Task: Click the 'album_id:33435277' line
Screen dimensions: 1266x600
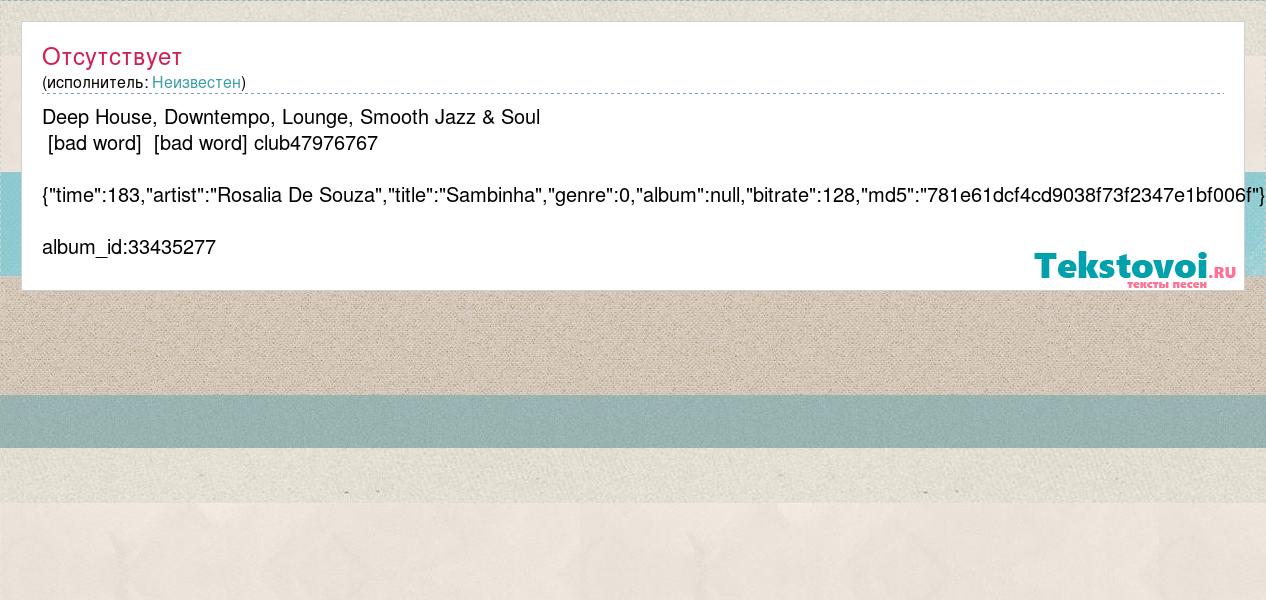Action: [x=129, y=247]
